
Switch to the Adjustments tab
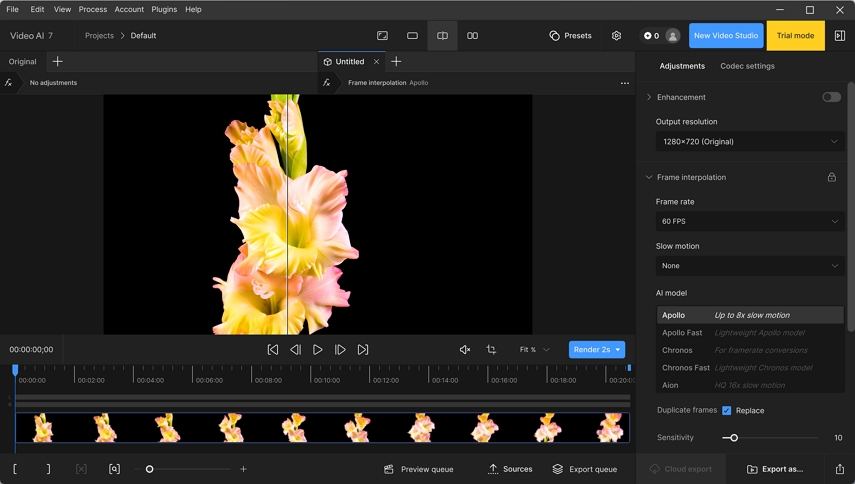click(682, 66)
